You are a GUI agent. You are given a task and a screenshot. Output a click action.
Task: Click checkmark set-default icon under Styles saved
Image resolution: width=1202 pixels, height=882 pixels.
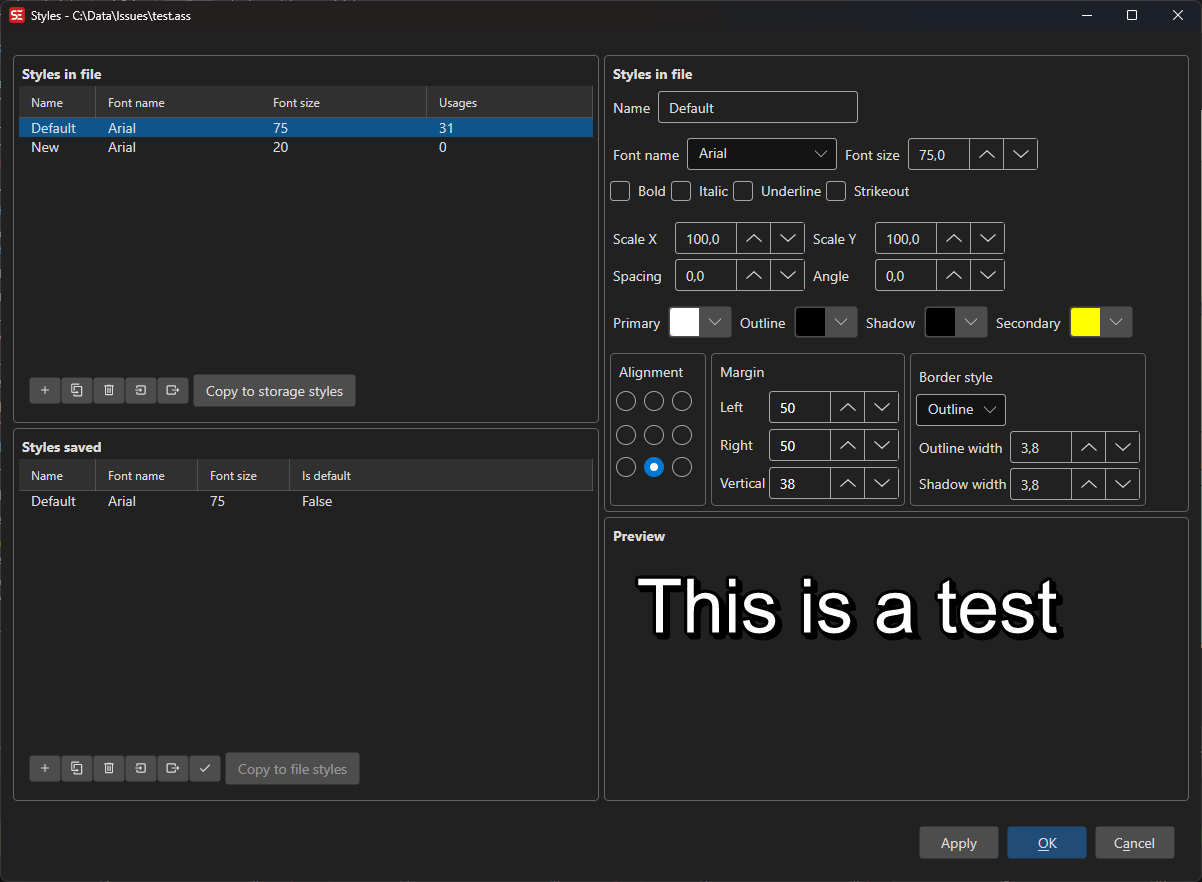pos(205,769)
